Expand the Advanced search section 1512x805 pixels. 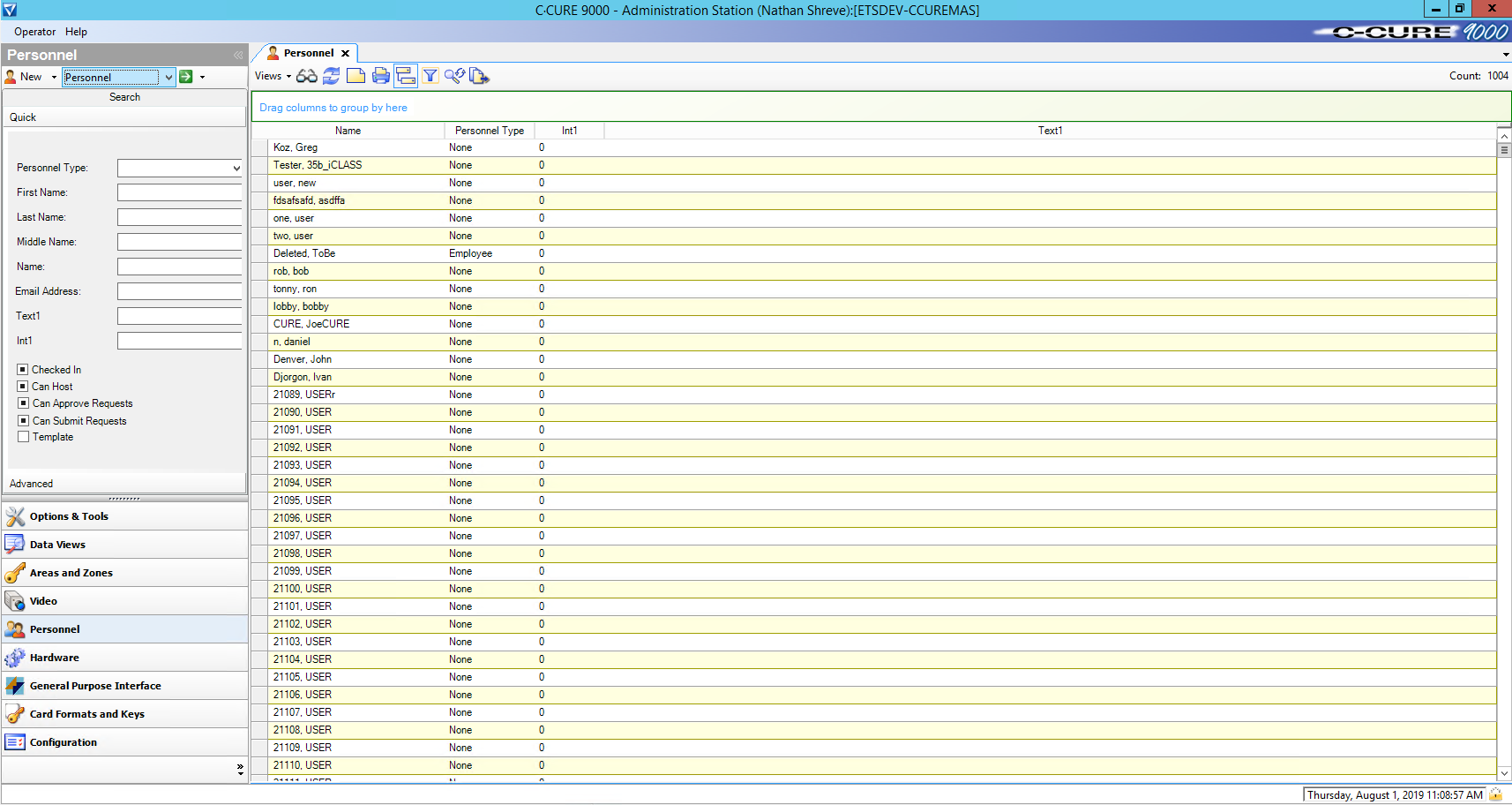[x=32, y=483]
